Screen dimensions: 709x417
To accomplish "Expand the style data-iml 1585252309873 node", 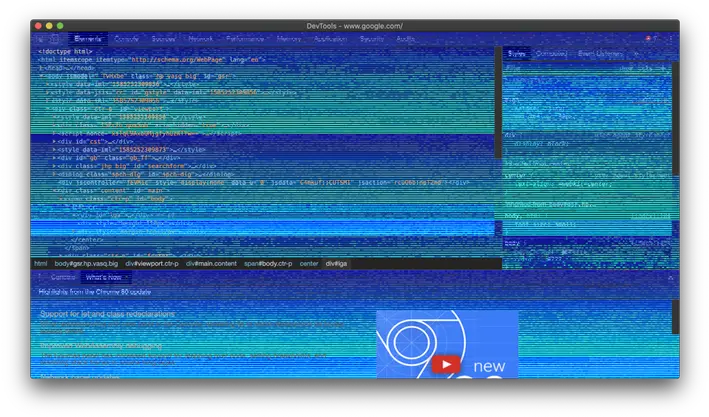I will point(54,150).
